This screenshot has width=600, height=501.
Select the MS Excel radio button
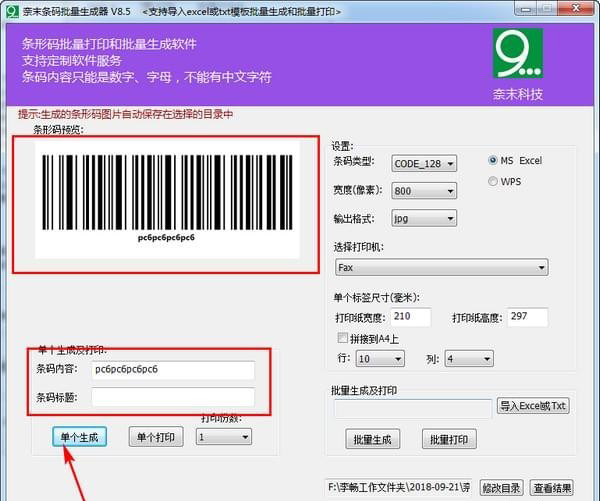(493, 160)
